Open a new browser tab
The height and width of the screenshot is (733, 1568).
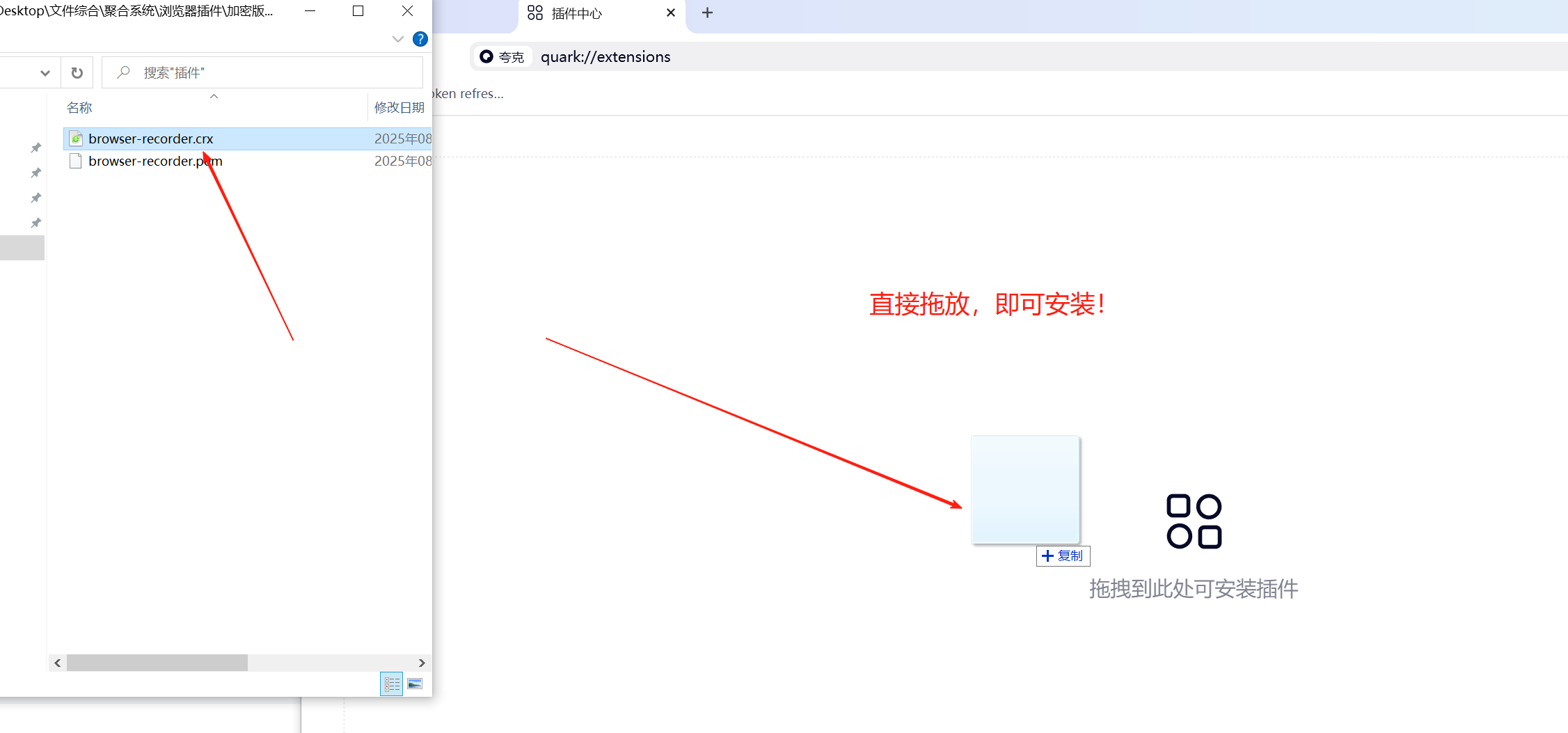pyautogui.click(x=707, y=13)
